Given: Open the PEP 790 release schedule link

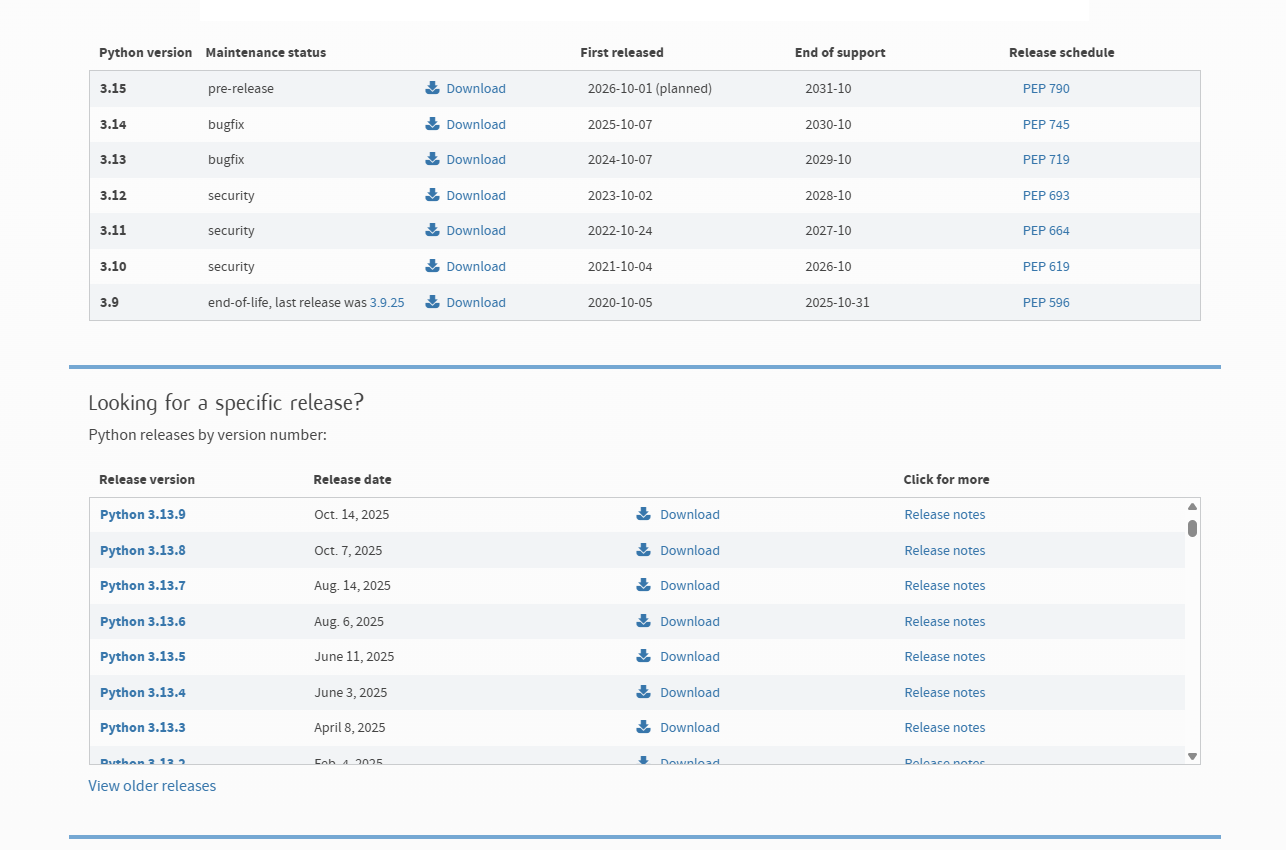Looking at the screenshot, I should [1046, 89].
